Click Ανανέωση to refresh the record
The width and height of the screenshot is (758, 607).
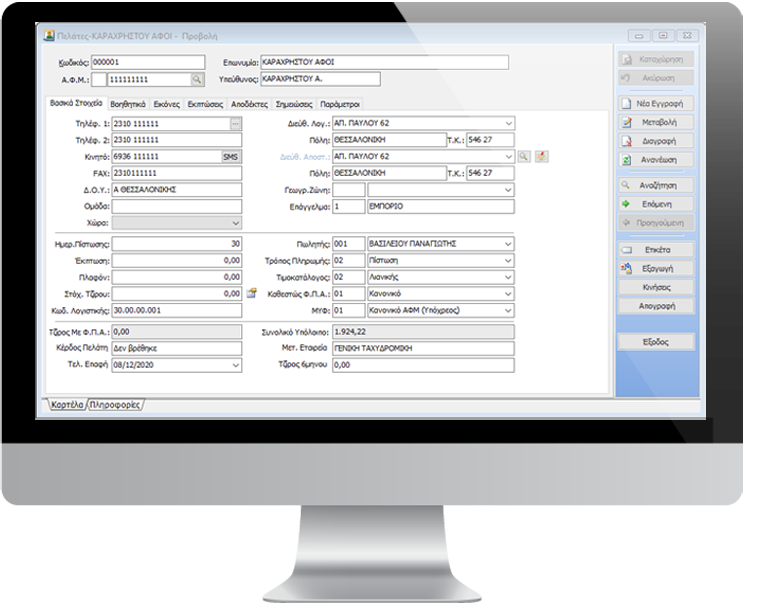(x=655, y=160)
